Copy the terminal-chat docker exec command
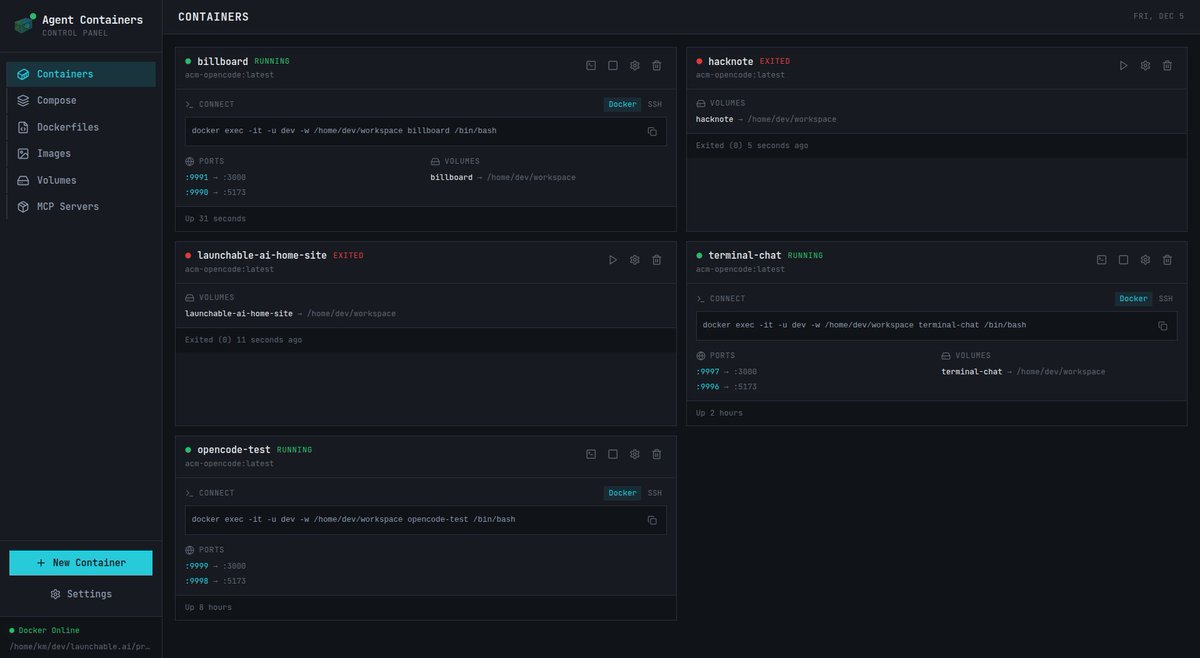The width and height of the screenshot is (1200, 658). (x=1163, y=326)
